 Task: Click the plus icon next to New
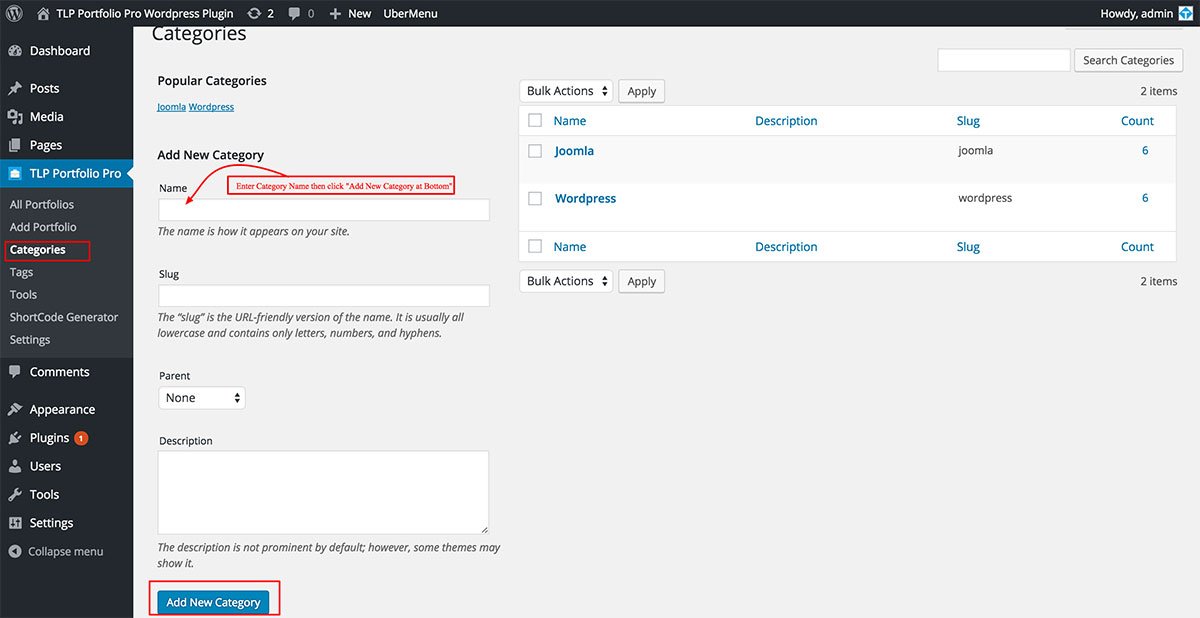coord(335,13)
